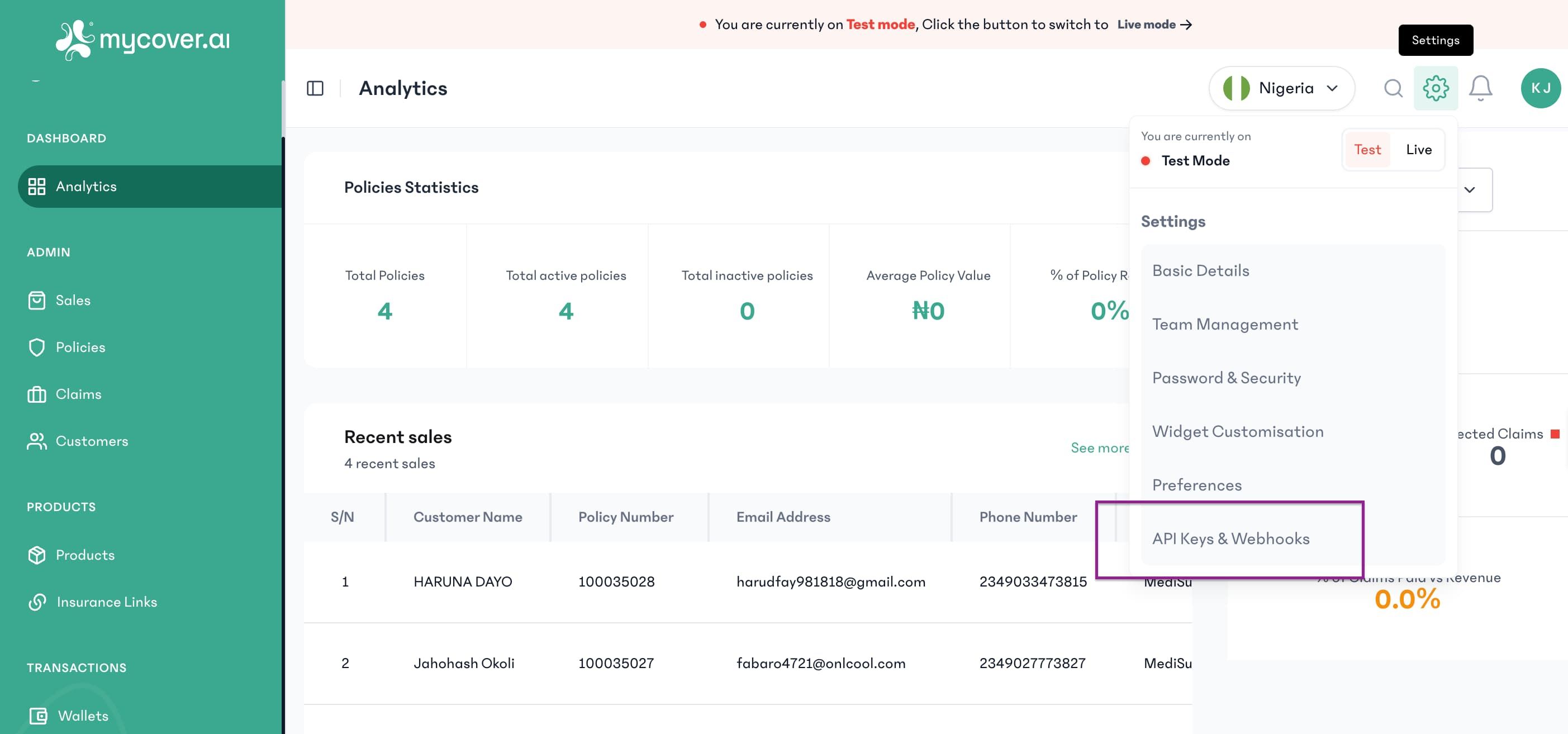The height and width of the screenshot is (734, 1568).
Task: Open Password & Security settings
Action: (x=1227, y=378)
